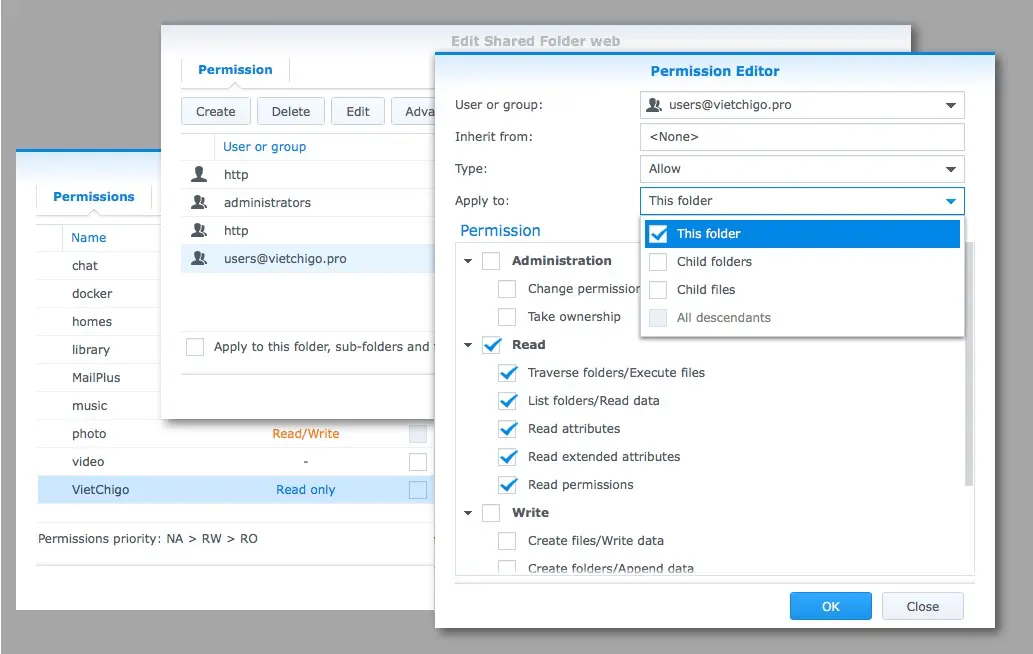Check the Write group checkbox
This screenshot has width=1033, height=654.
(x=491, y=512)
